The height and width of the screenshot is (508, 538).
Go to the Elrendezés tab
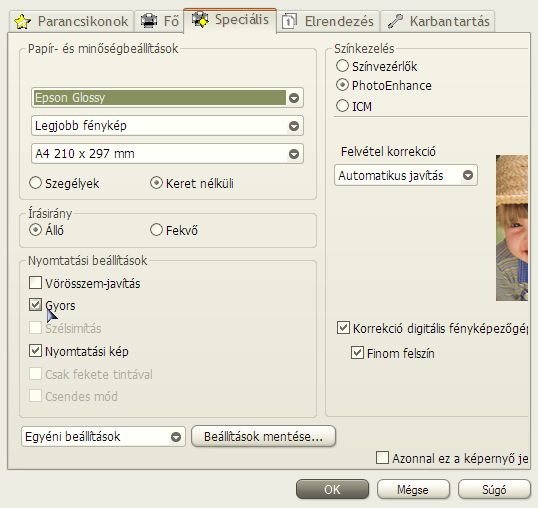click(x=328, y=21)
